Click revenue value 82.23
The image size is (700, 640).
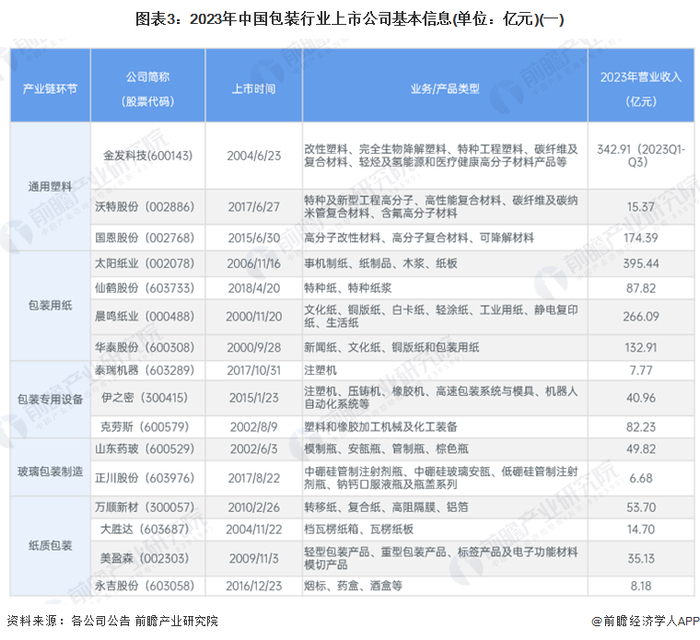coord(641,427)
